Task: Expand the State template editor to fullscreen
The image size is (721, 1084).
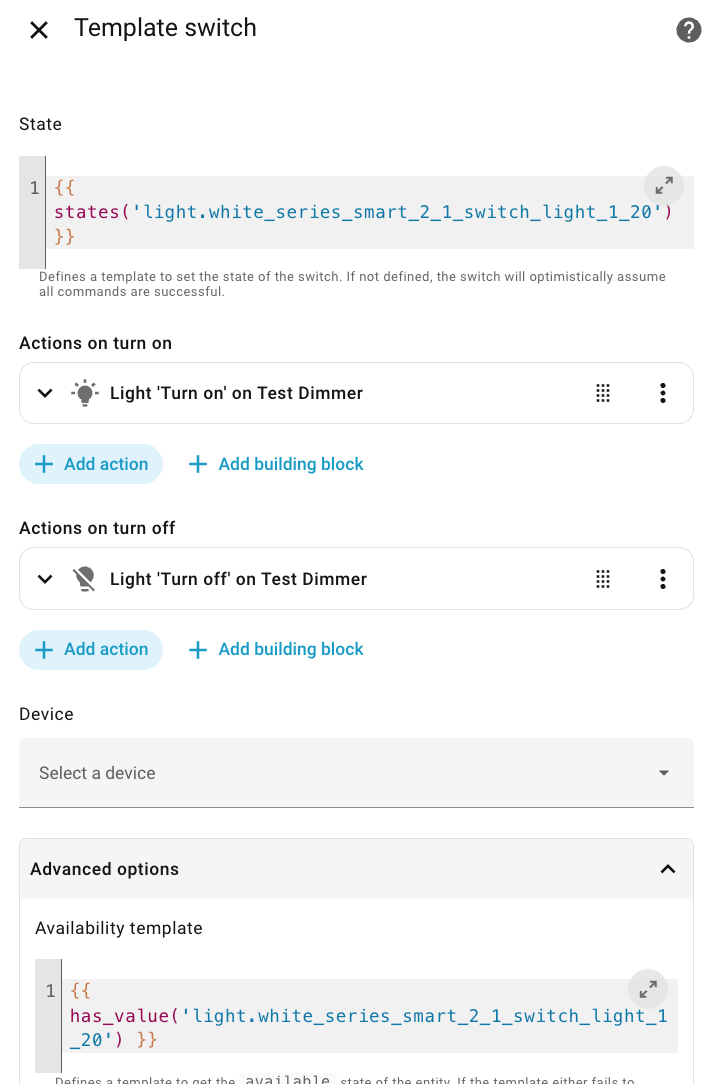Action: click(x=663, y=185)
